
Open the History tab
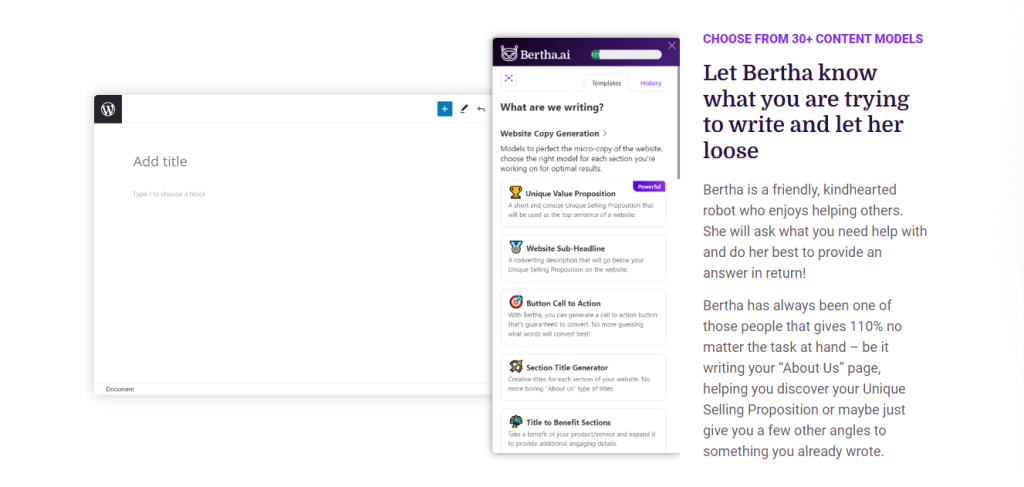coord(651,83)
